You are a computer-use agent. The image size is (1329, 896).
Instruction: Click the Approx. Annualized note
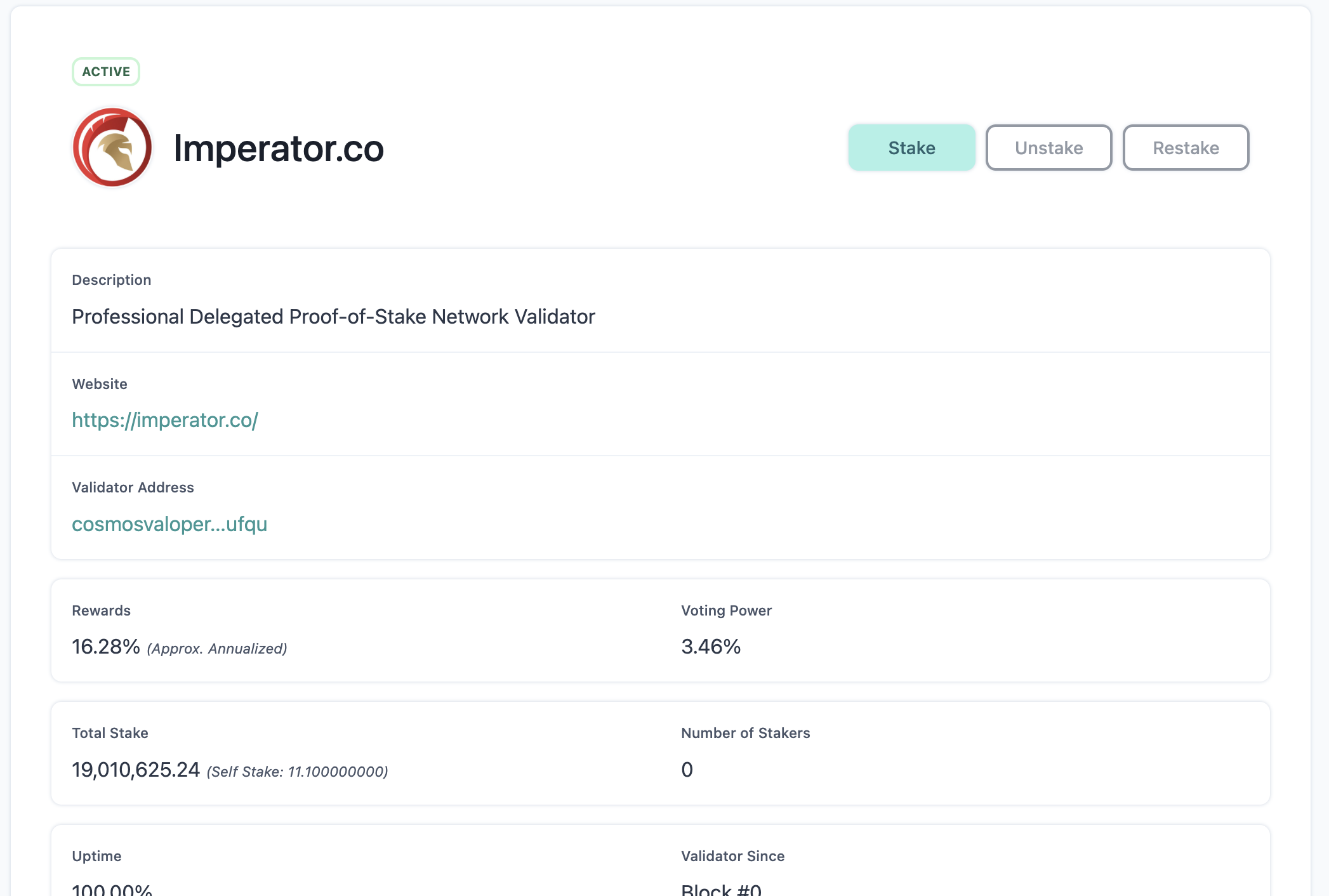click(217, 649)
